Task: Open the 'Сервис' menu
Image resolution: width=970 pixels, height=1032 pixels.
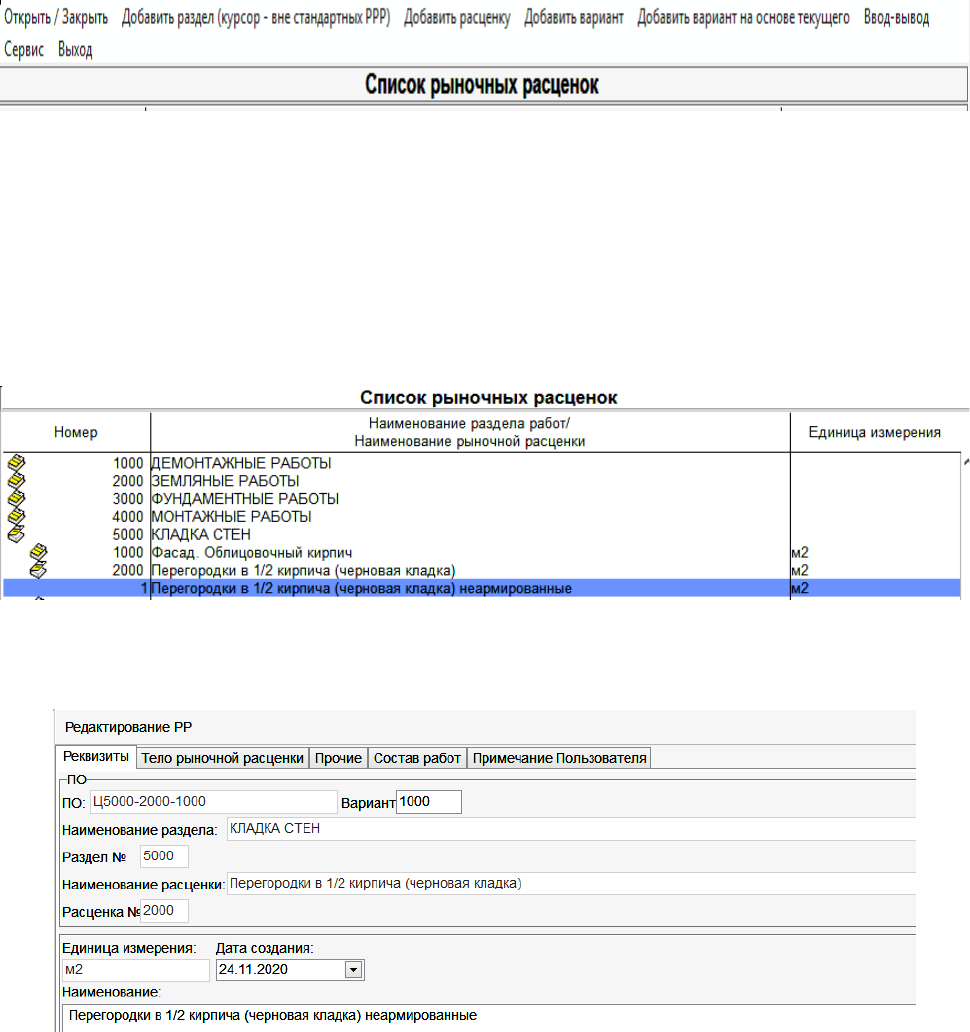Action: 24,49
